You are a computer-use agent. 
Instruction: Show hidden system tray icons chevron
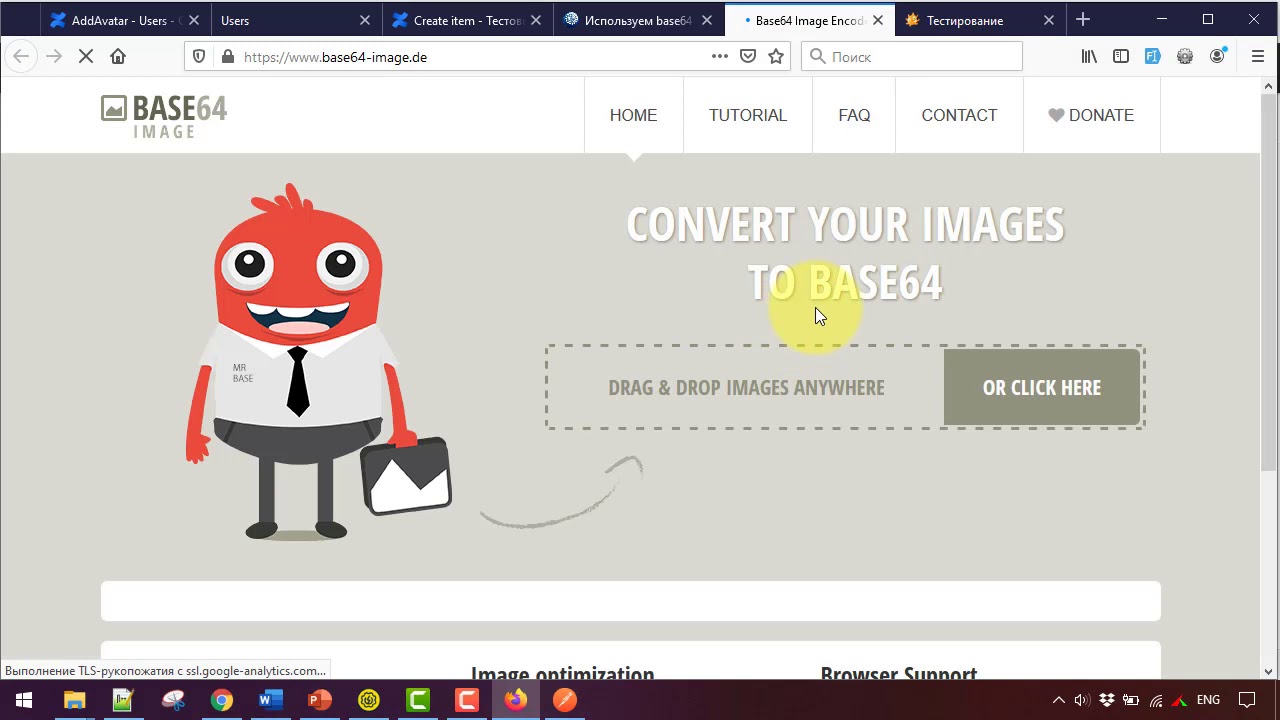pos(1059,700)
